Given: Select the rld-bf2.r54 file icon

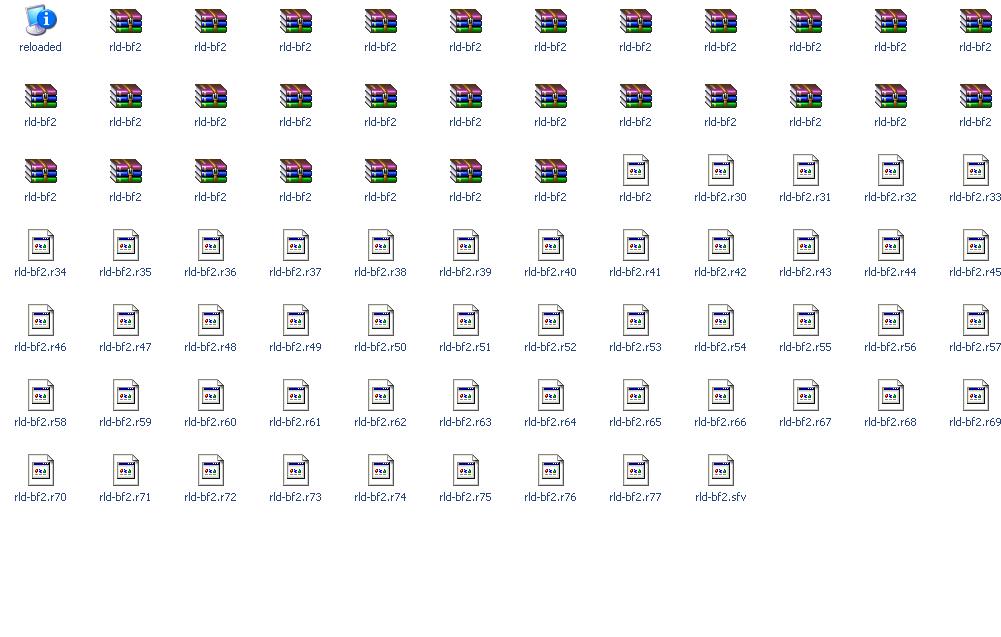Looking at the screenshot, I should (x=720, y=320).
